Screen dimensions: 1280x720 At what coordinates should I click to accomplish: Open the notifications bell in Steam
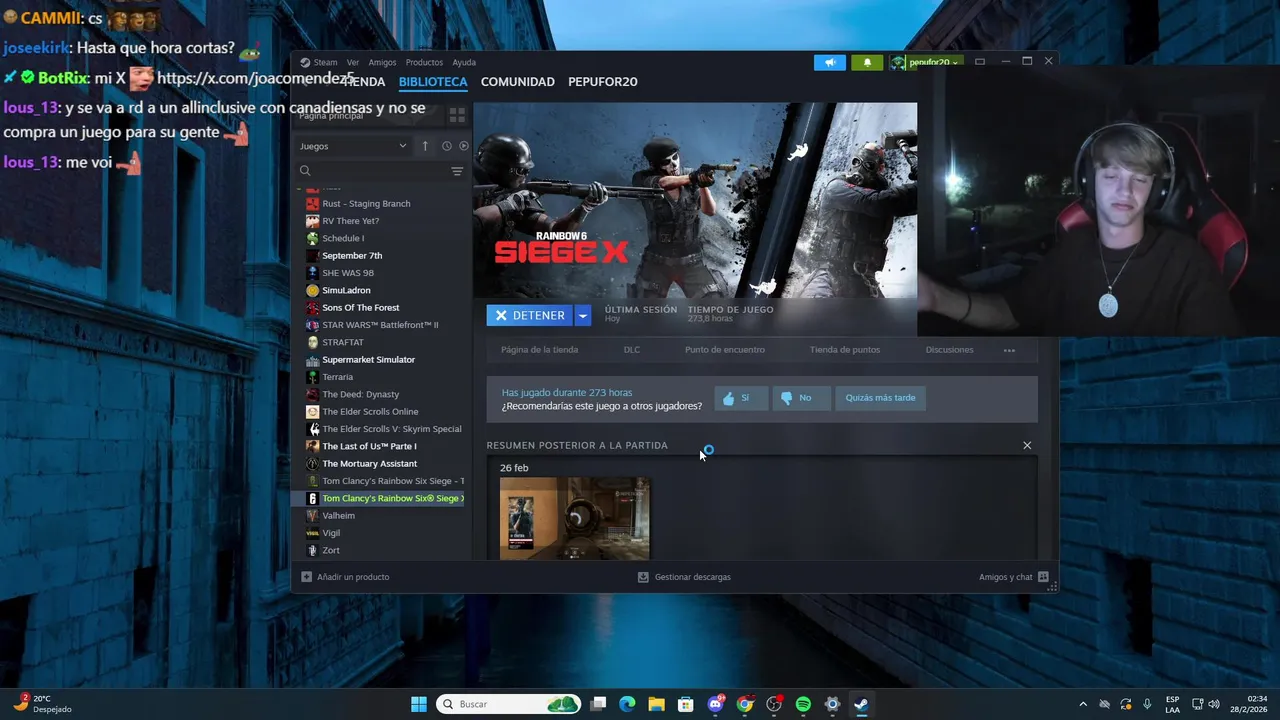tap(867, 62)
